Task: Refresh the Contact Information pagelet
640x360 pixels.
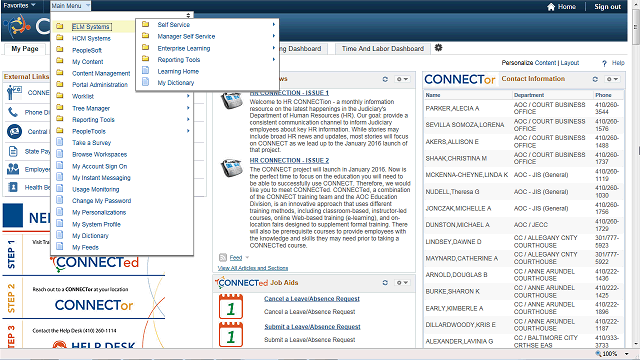Action: [595, 79]
